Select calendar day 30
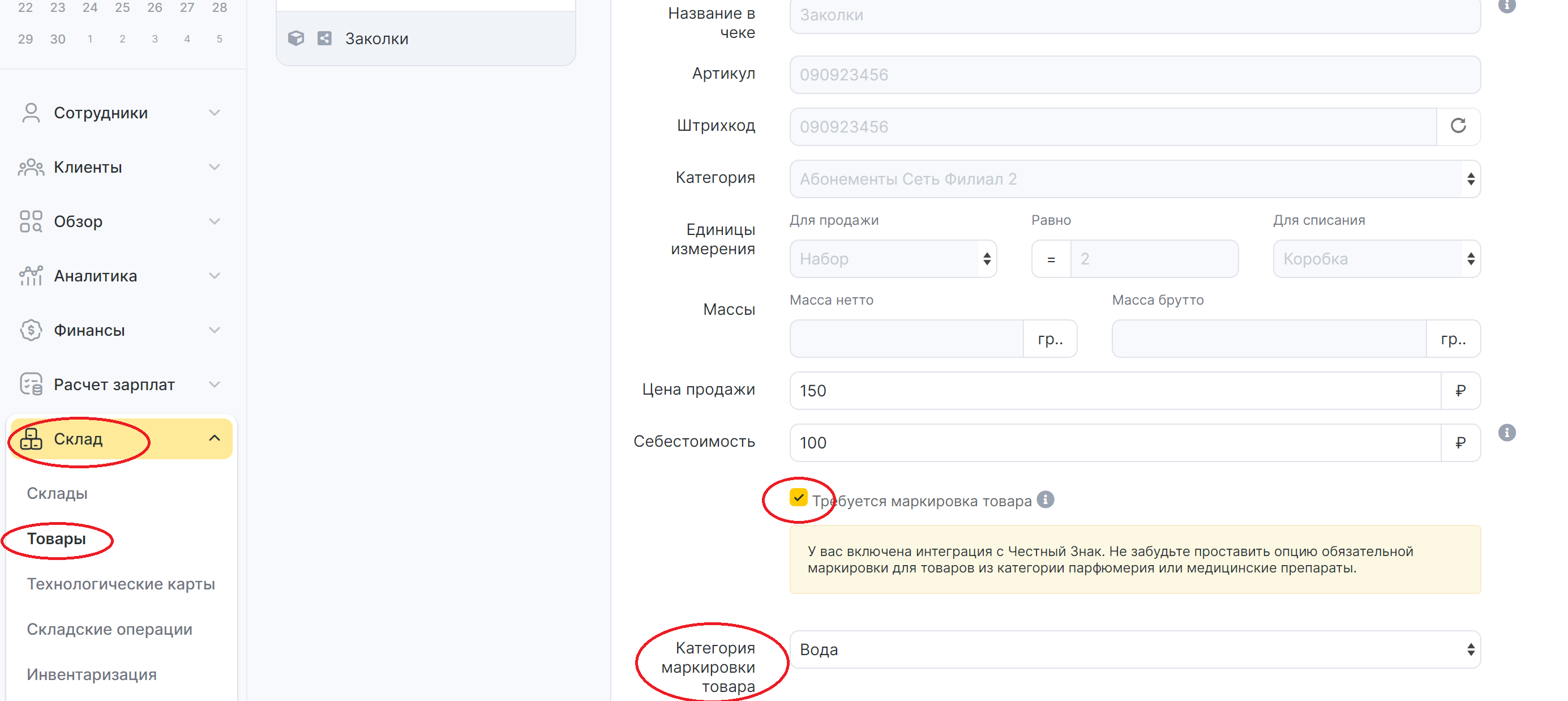The width and height of the screenshot is (1568, 701). (x=58, y=39)
